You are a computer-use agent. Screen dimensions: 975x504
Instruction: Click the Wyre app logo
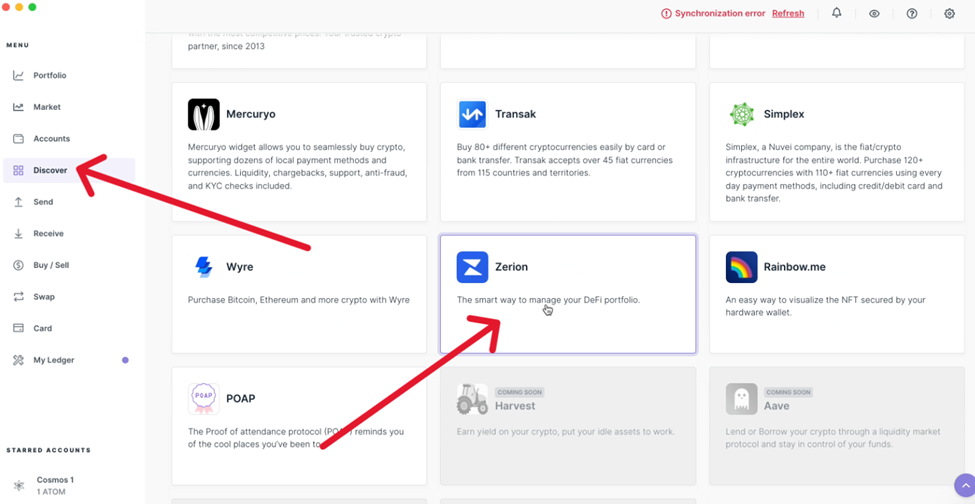pos(204,267)
